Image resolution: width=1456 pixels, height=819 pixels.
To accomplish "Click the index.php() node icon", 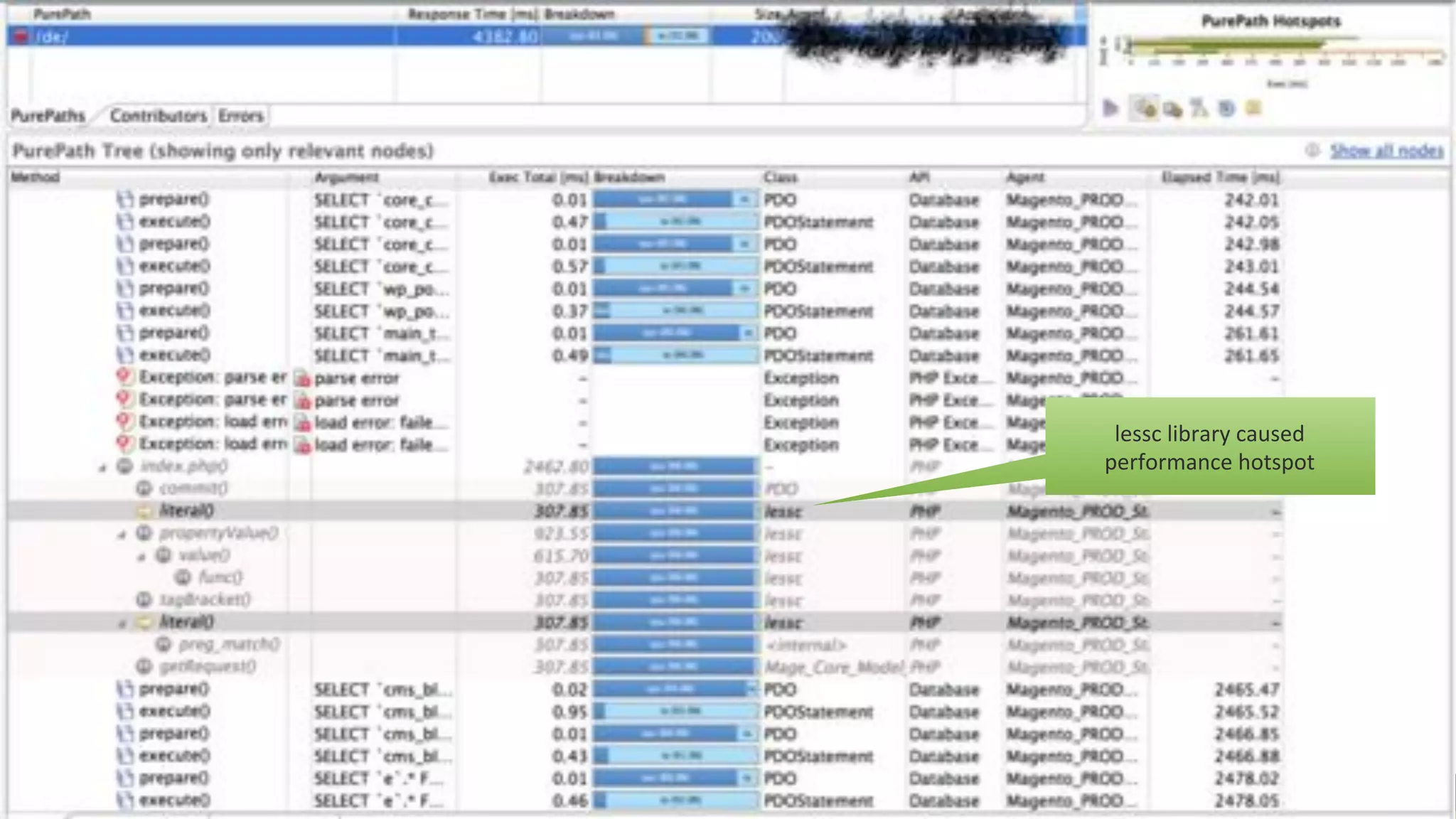I will tap(125, 466).
